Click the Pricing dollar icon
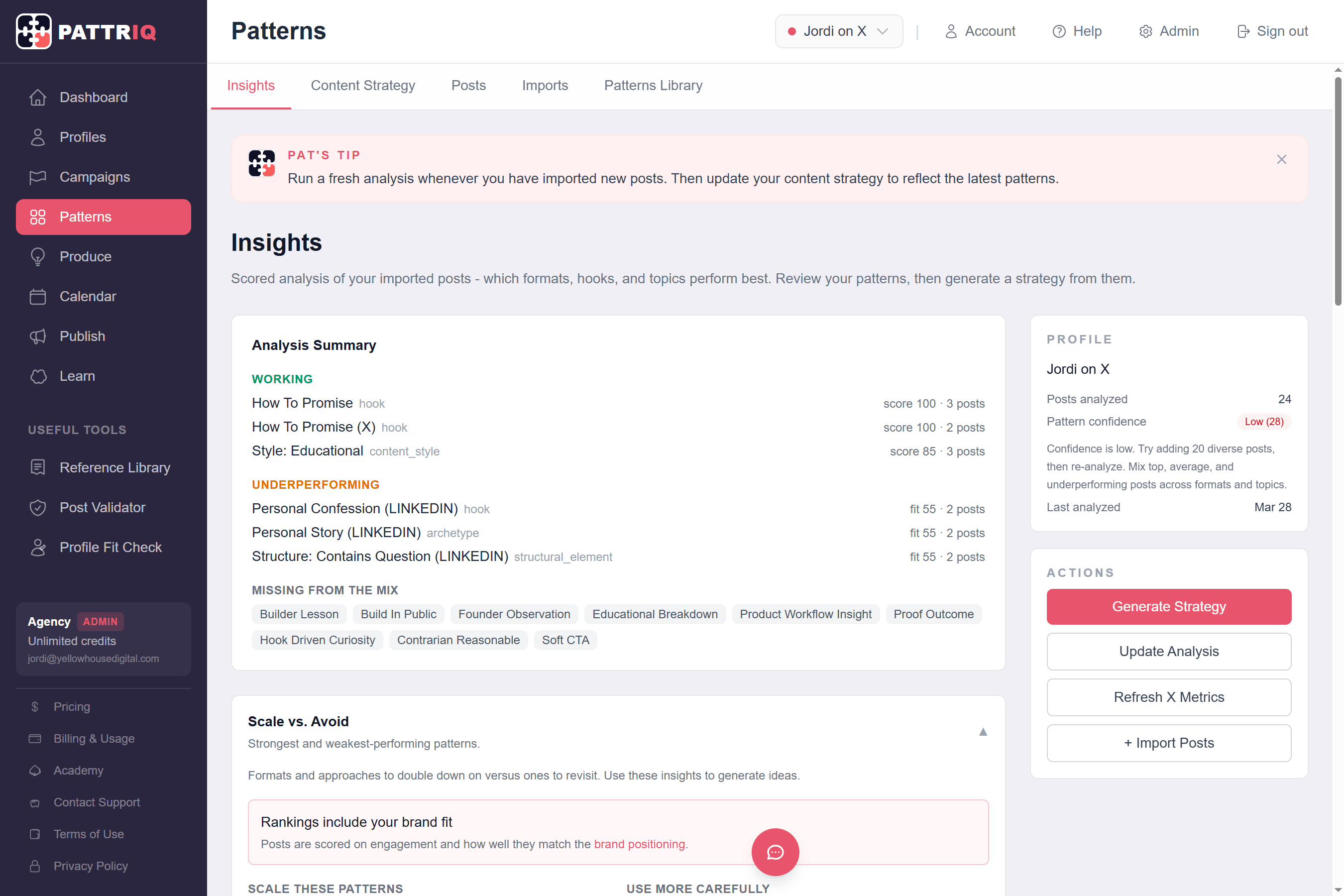 click(35, 707)
